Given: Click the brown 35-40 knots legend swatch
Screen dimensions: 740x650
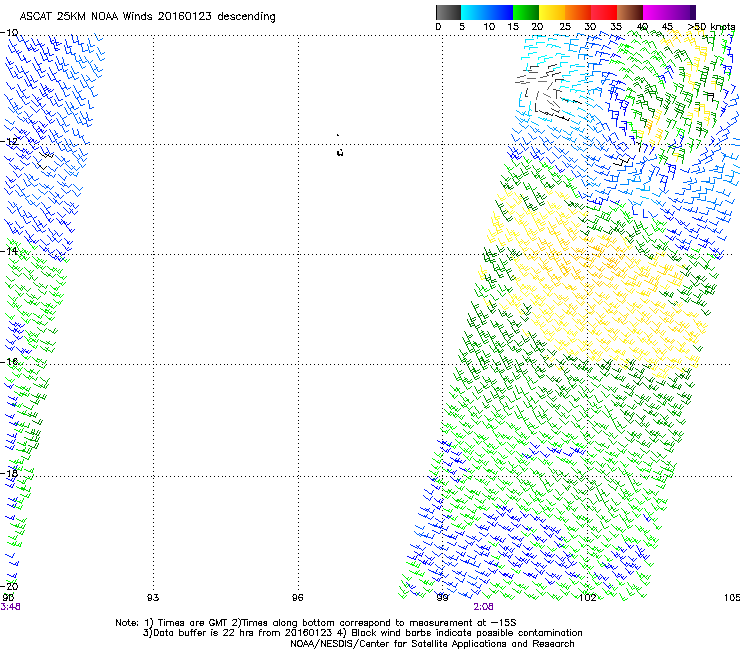Looking at the screenshot, I should click(x=630, y=12).
